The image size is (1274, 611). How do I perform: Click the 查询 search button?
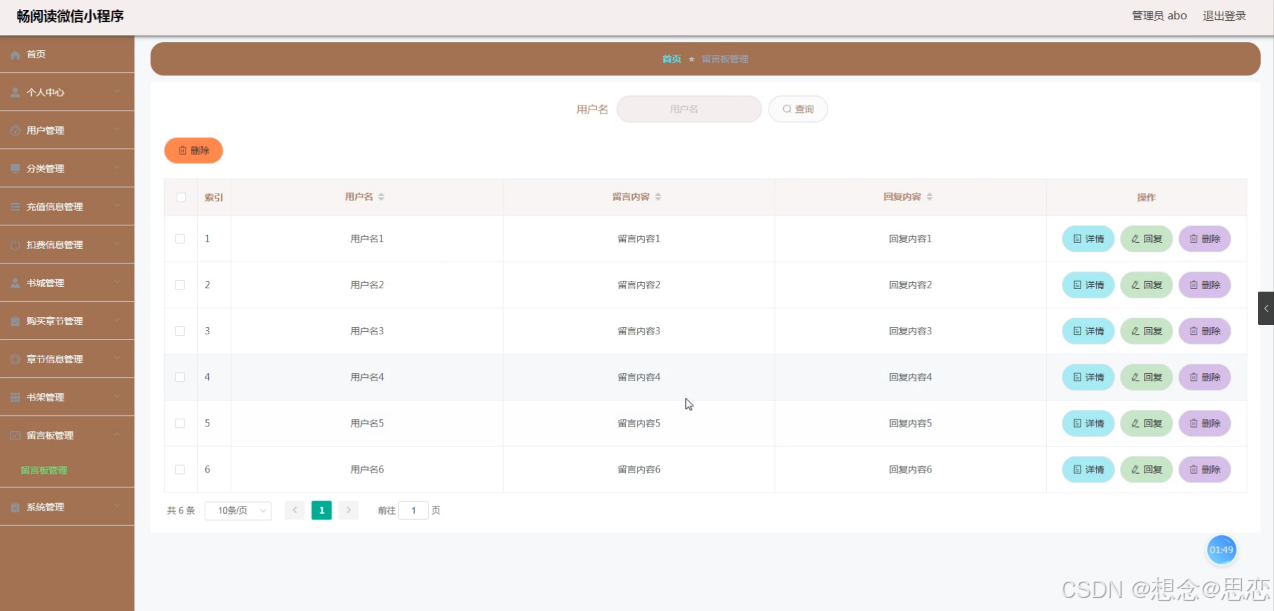coord(798,109)
